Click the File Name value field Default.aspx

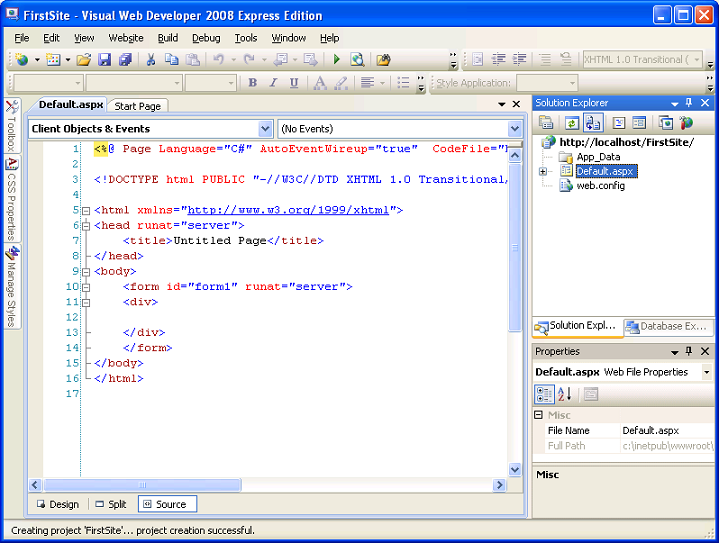(667, 431)
